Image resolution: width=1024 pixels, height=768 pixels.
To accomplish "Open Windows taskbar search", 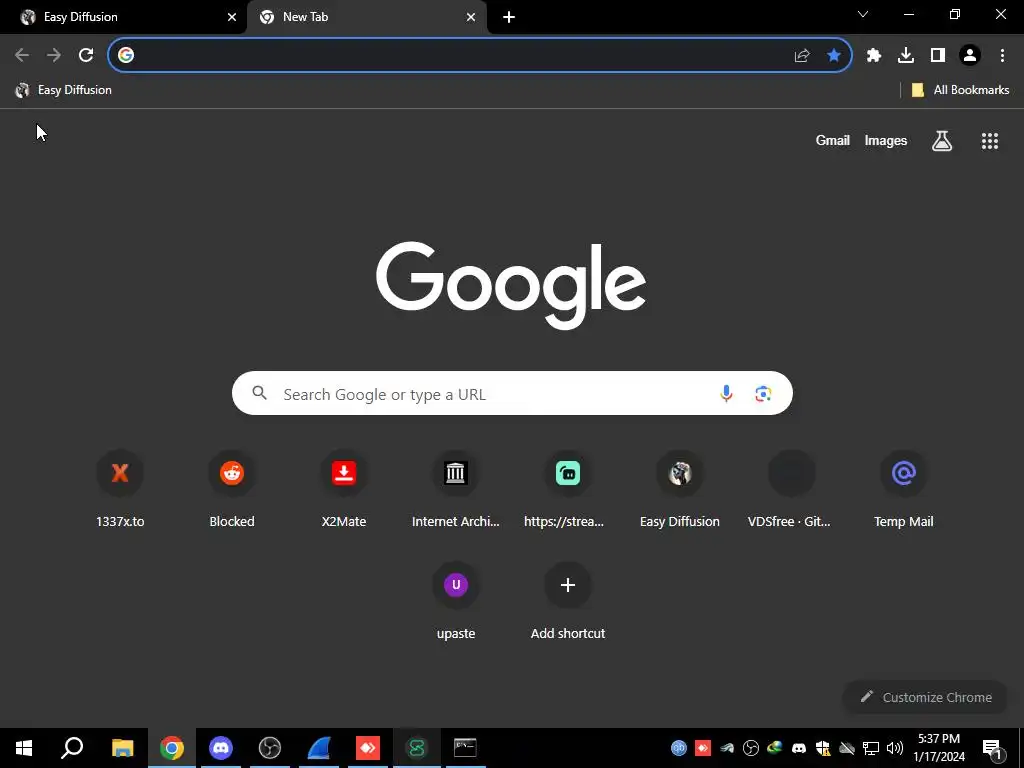I will [x=72, y=748].
